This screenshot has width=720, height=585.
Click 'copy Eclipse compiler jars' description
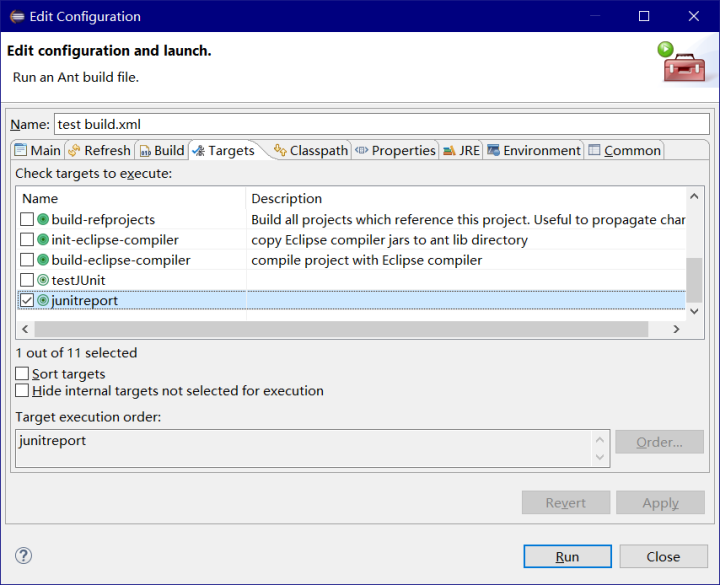click(389, 240)
